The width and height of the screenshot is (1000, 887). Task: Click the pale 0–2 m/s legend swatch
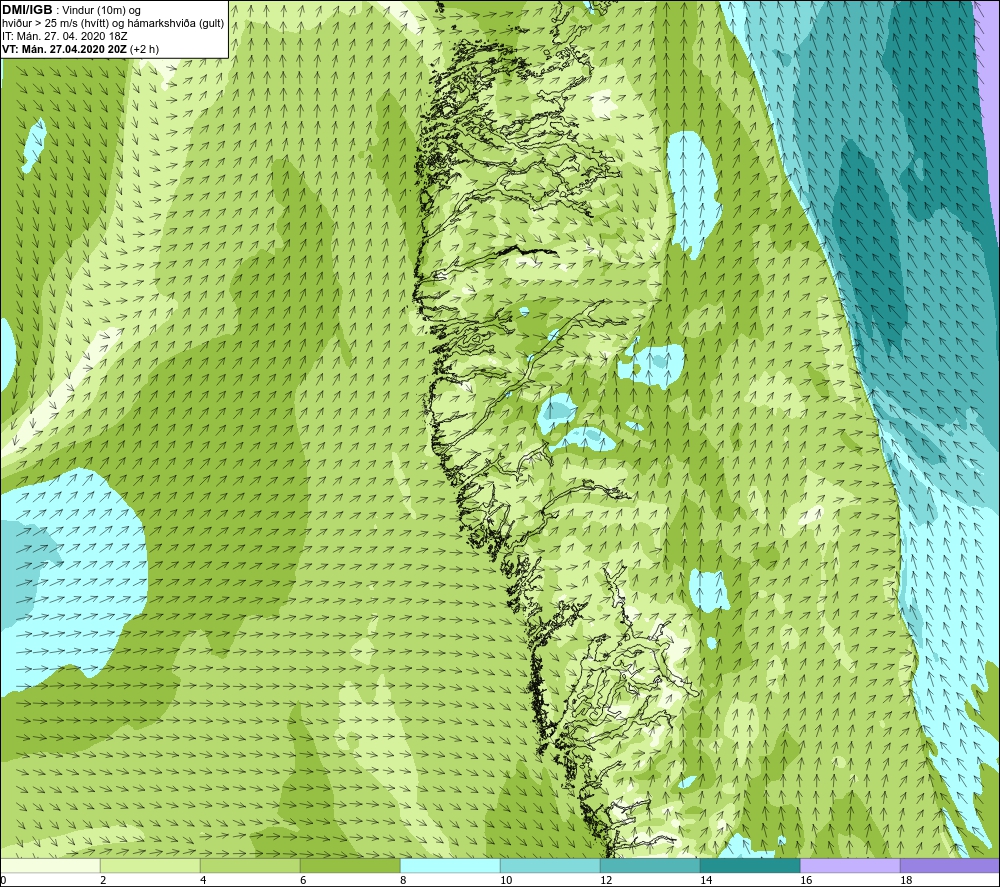50,865
